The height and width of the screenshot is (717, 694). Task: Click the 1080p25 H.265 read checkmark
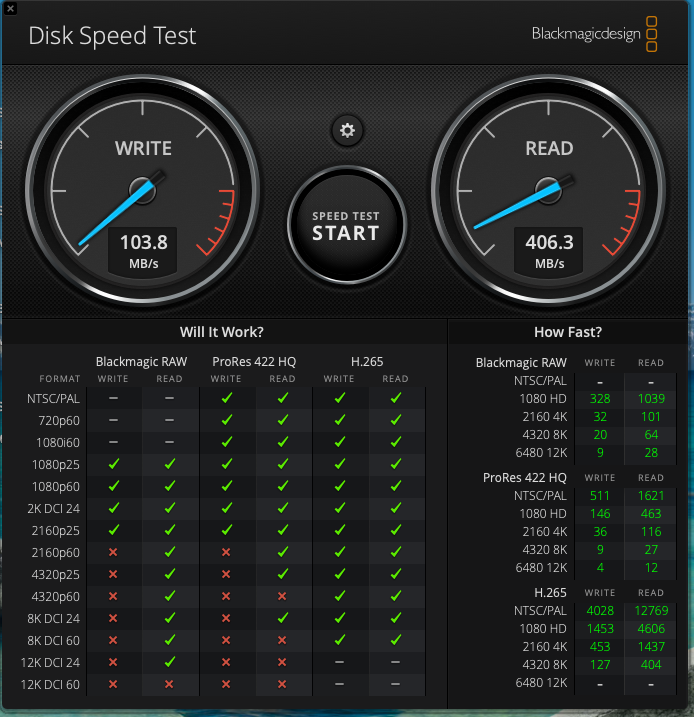tap(396, 464)
